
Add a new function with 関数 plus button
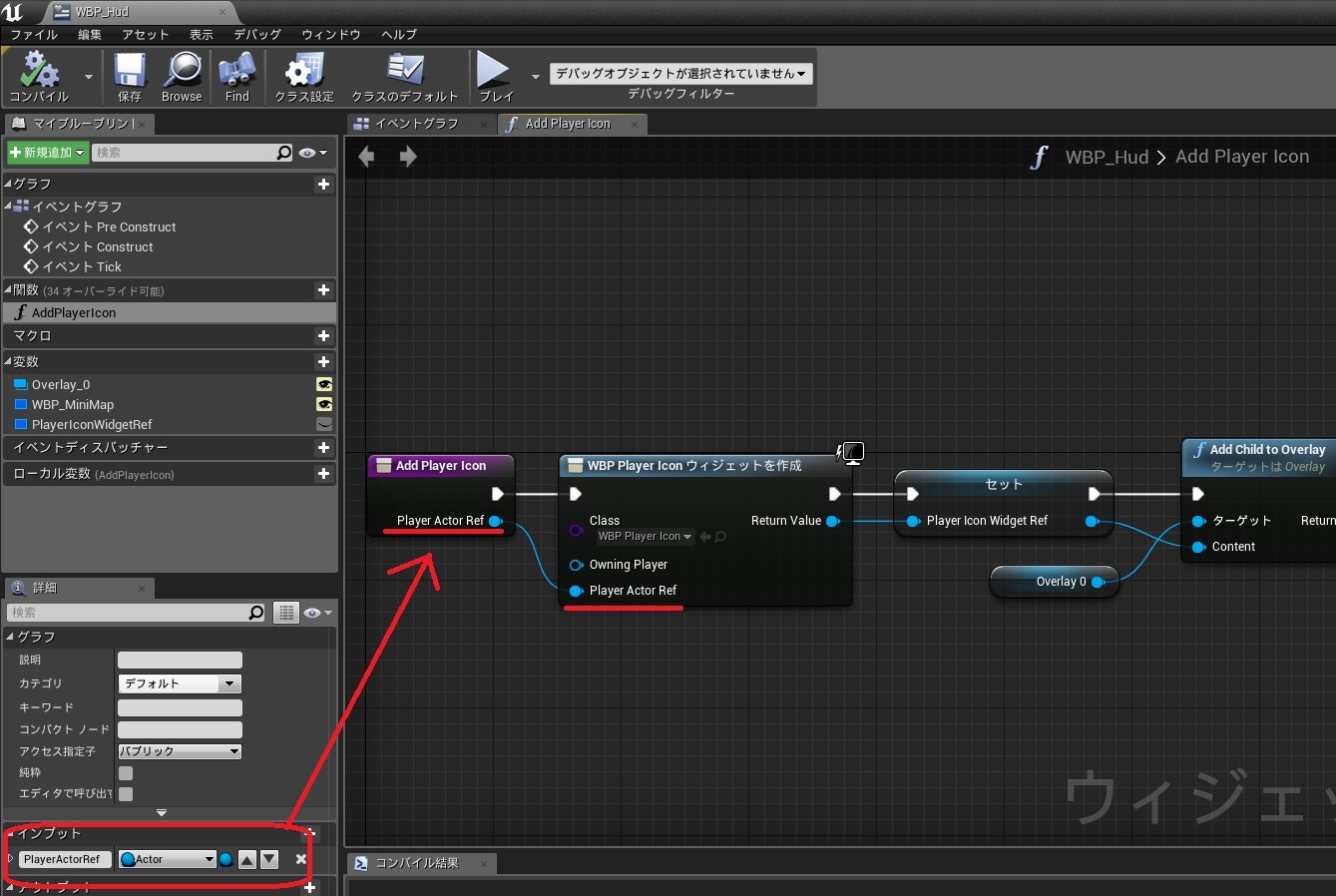(323, 290)
